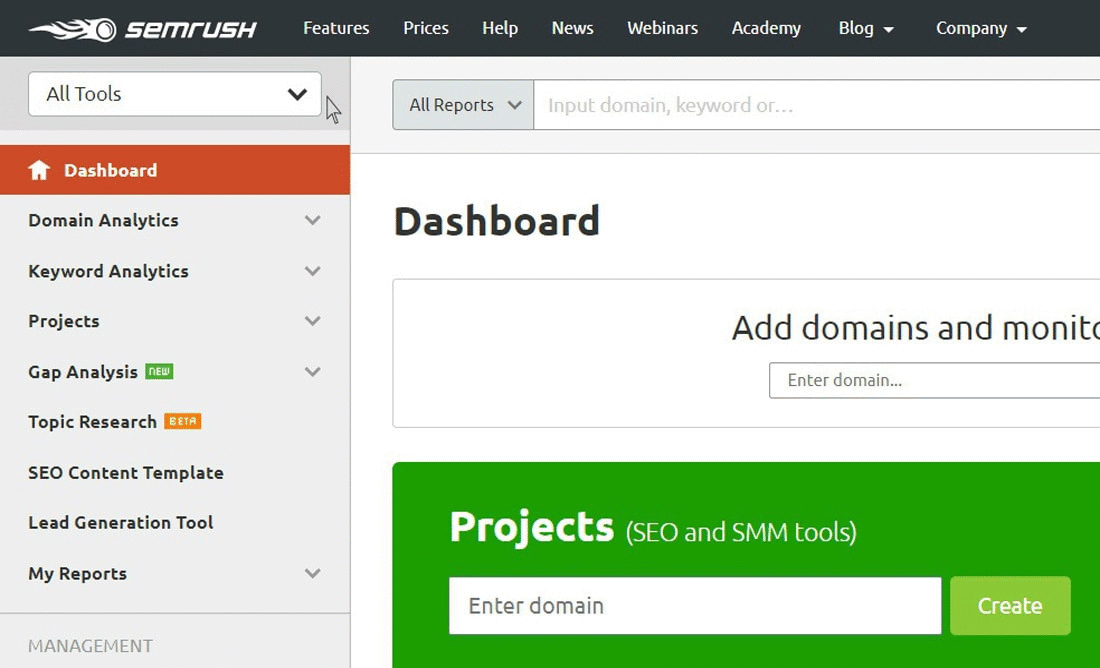Screen dimensions: 1100x668
Task: Open the Prices page
Action: tap(426, 28)
